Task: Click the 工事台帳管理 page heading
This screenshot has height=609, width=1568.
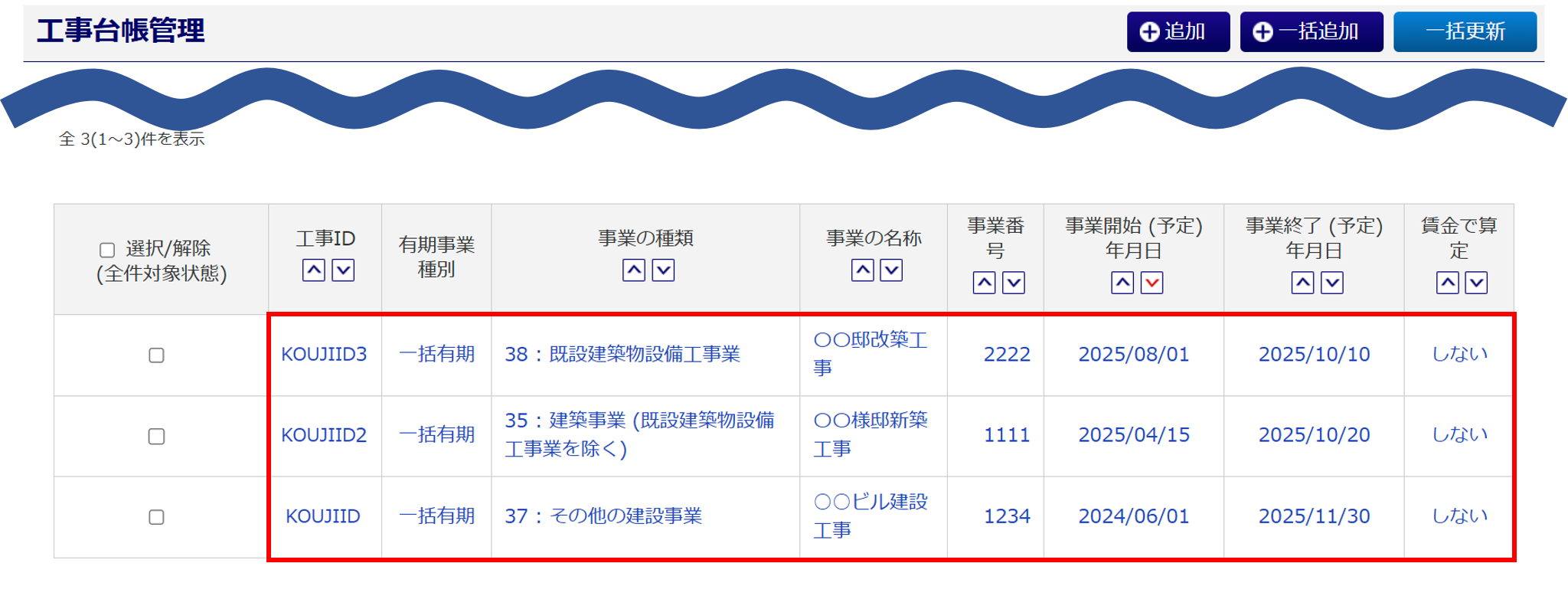Action: 121,31
